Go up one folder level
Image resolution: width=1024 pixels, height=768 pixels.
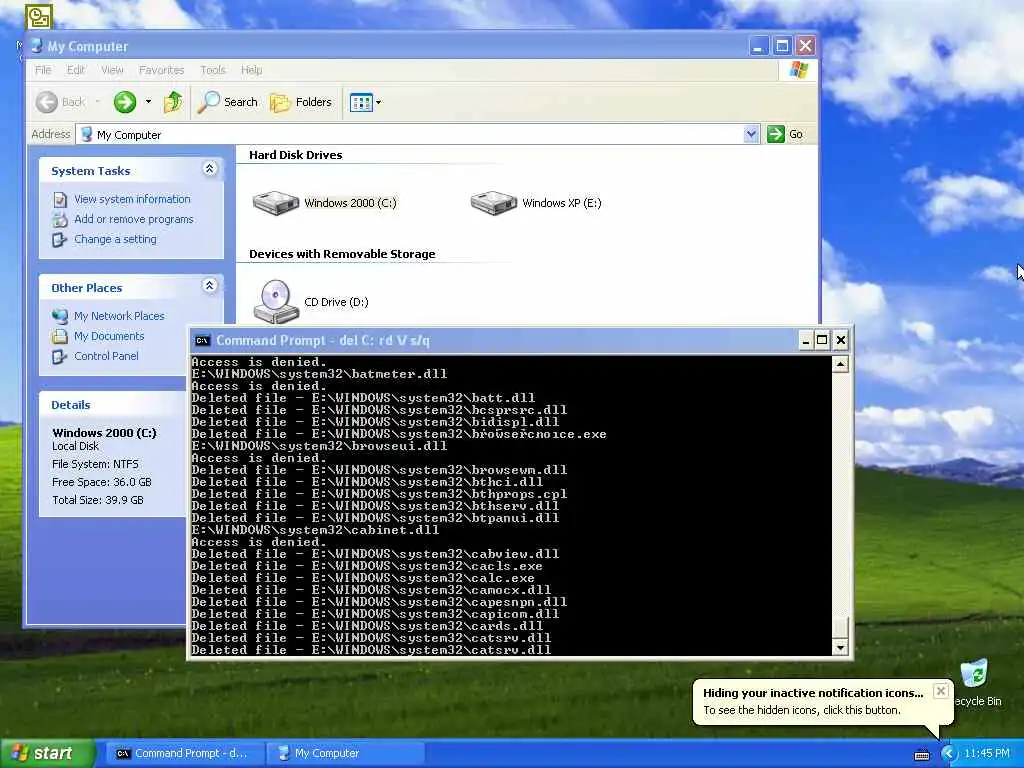[173, 102]
